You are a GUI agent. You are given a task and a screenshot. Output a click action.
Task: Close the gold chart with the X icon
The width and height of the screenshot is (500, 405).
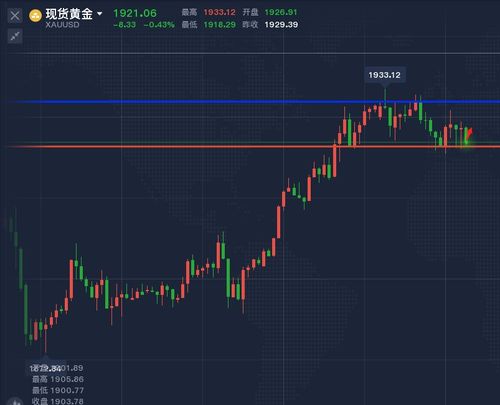coord(15,15)
